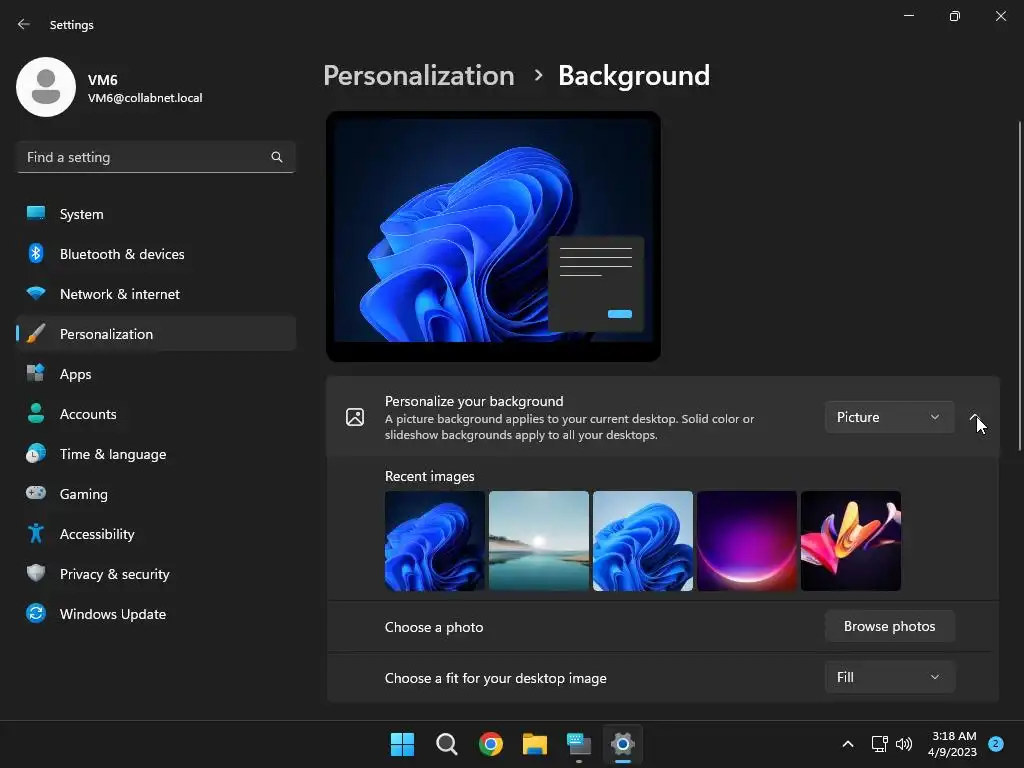Image resolution: width=1024 pixels, height=768 pixels.
Task: Click the network icon in system tray
Action: coord(879,744)
